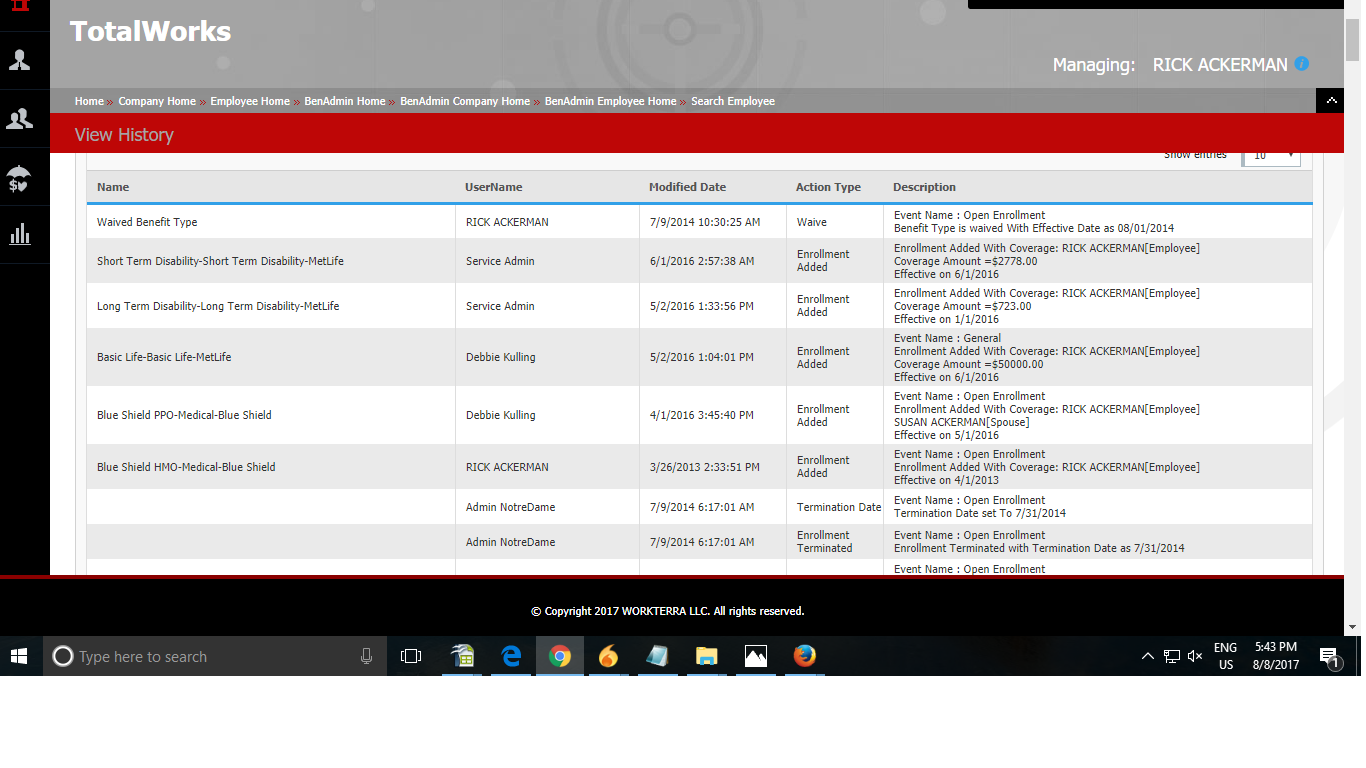
Task: Sort table by UserName column header
Action: tap(493, 187)
